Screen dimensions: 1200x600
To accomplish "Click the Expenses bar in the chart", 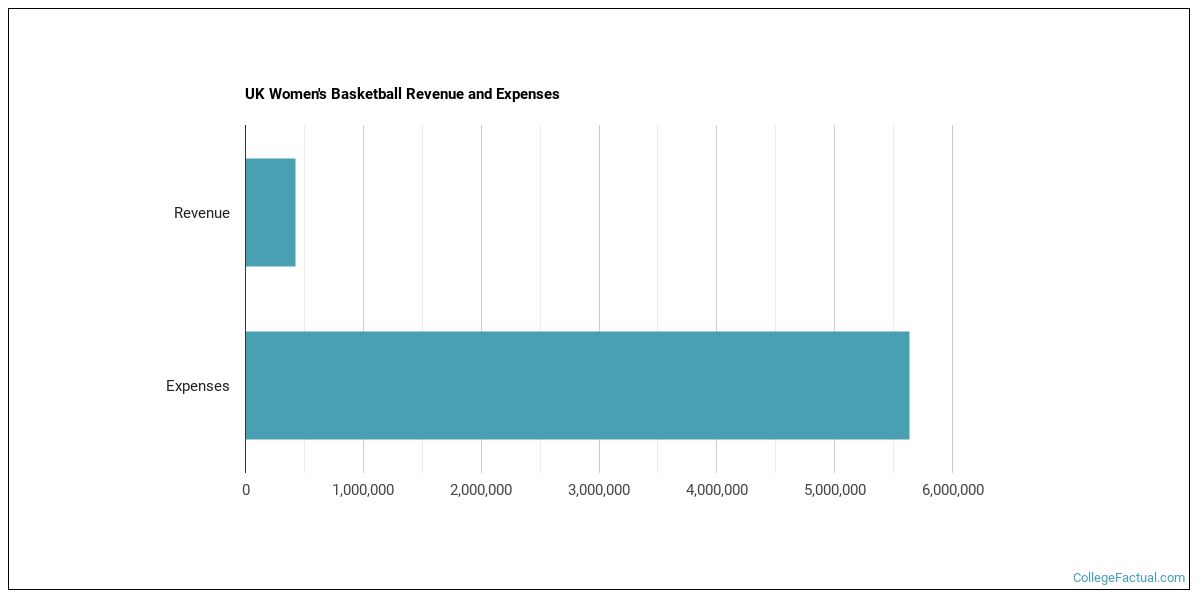I will click(577, 385).
